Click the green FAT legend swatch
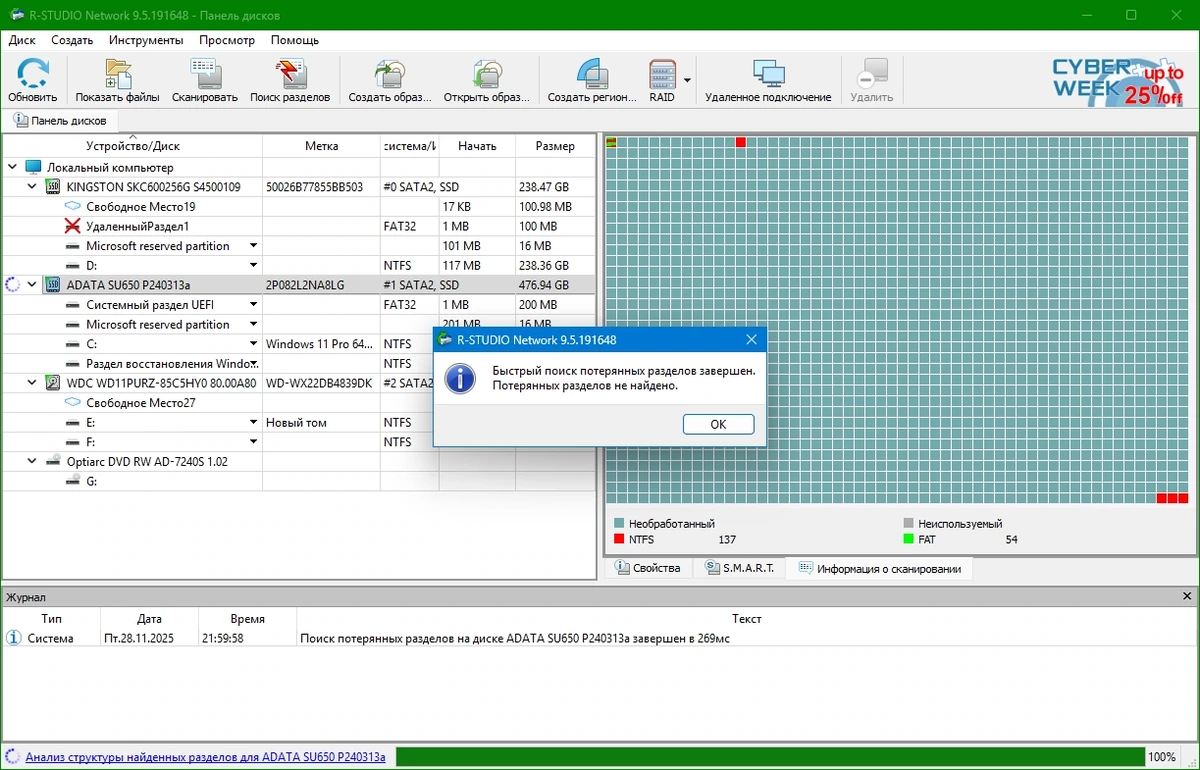Screen dimensions: 1200x770 [x=908, y=540]
